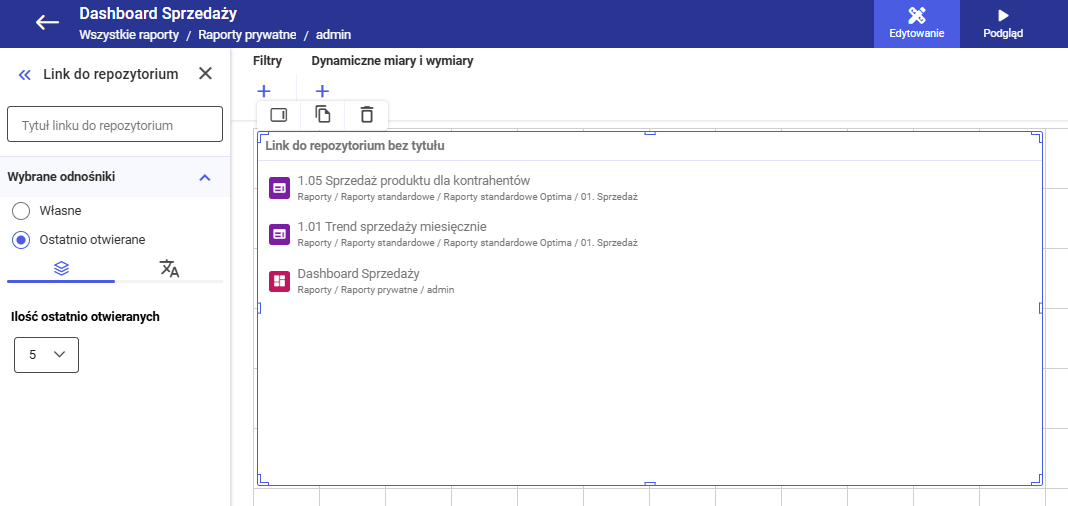
Task: Click the Ilość ostatnio otwieranych label
Action: (x=86, y=316)
